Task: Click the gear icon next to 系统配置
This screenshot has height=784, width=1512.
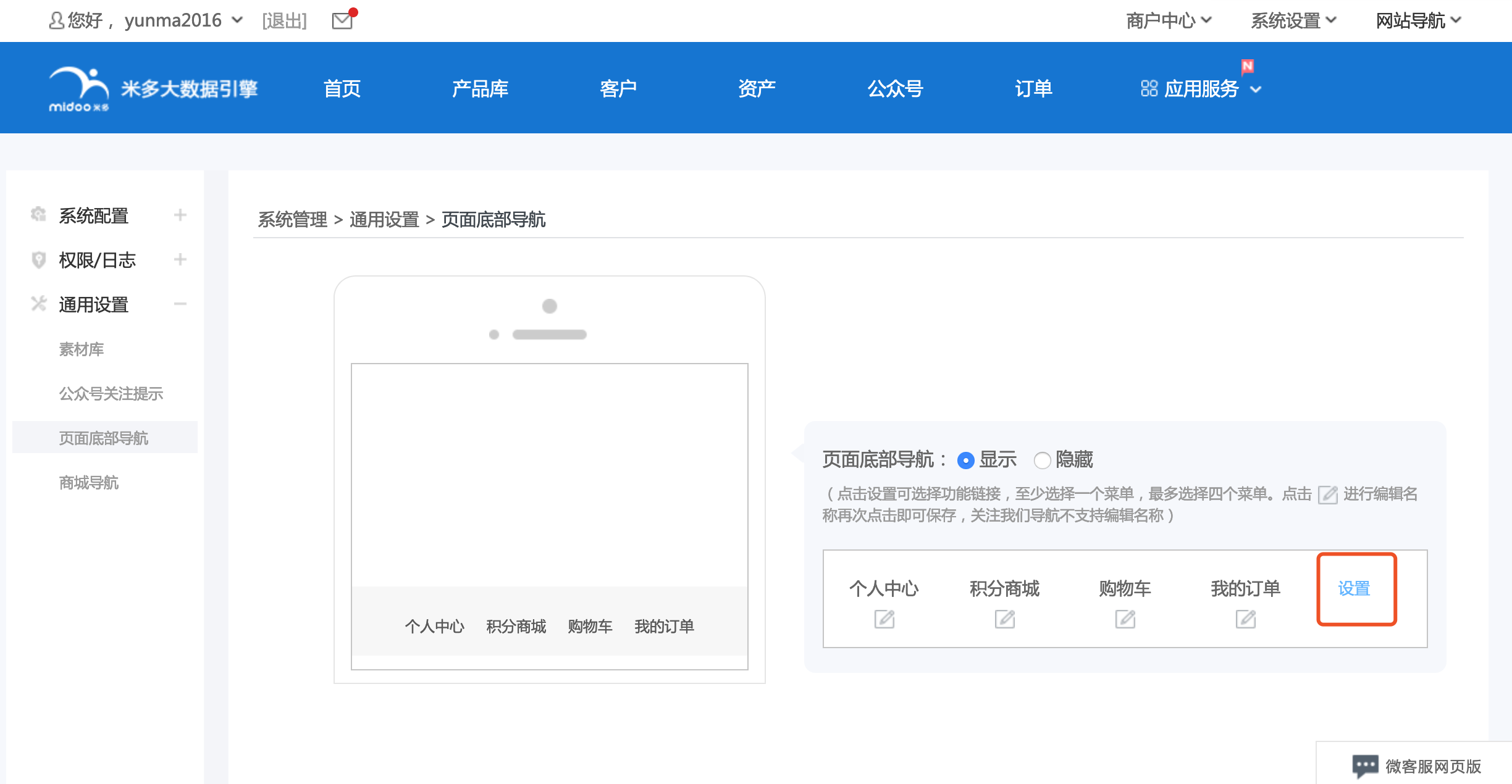Action: point(38,215)
